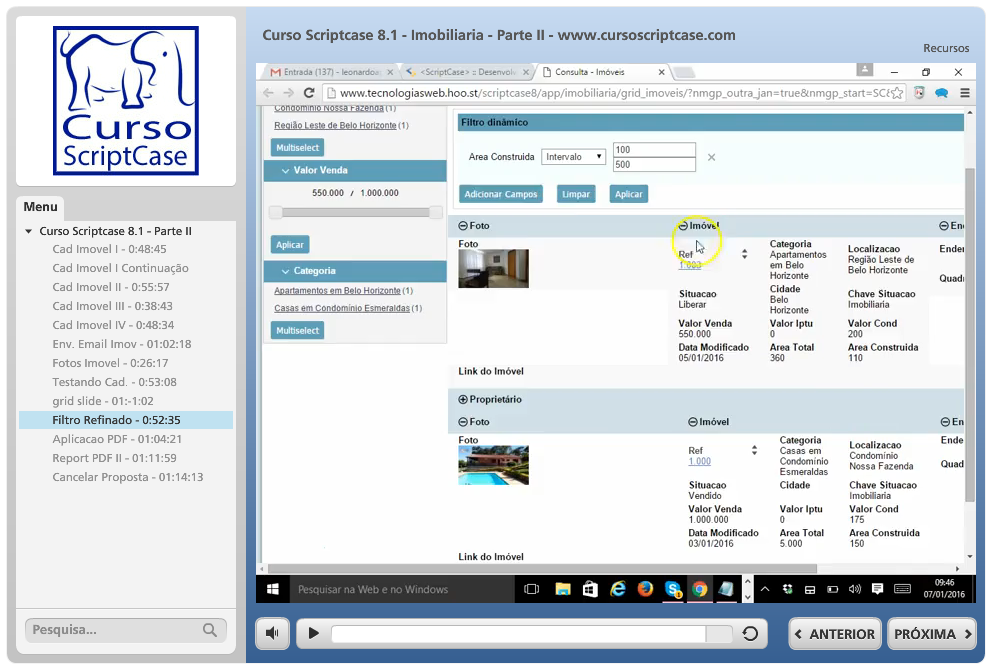The image size is (991, 670).
Task: Open lesson Testando Cad. - 0:53:08
Action: pyautogui.click(x=114, y=382)
